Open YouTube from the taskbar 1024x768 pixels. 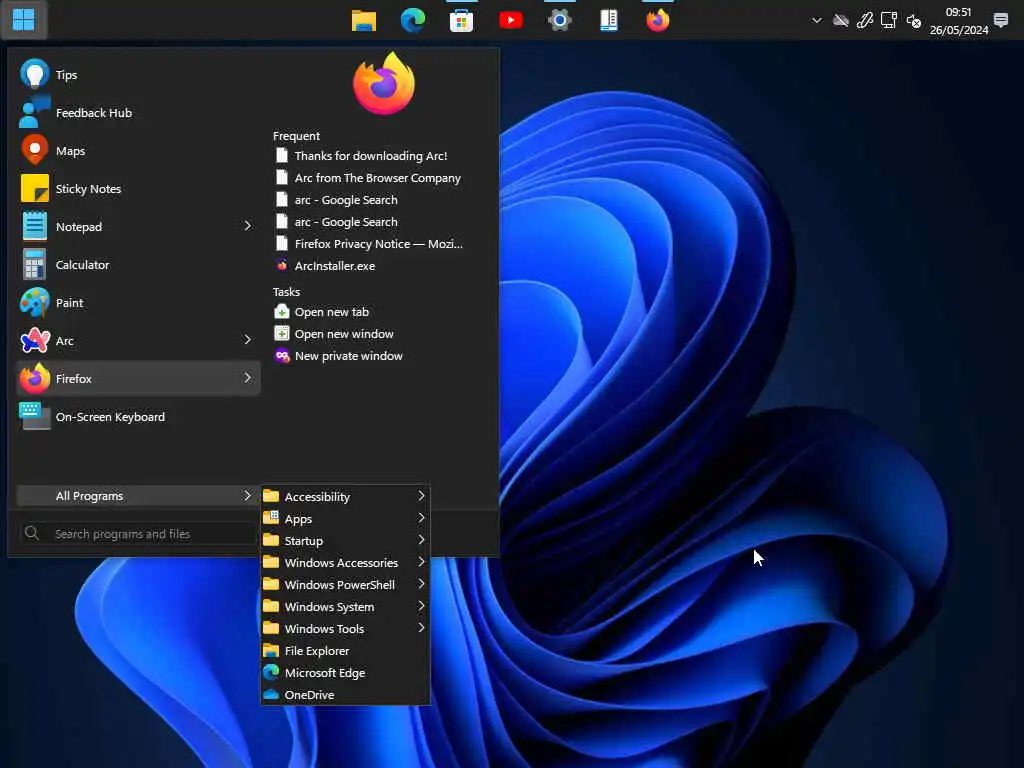click(511, 20)
